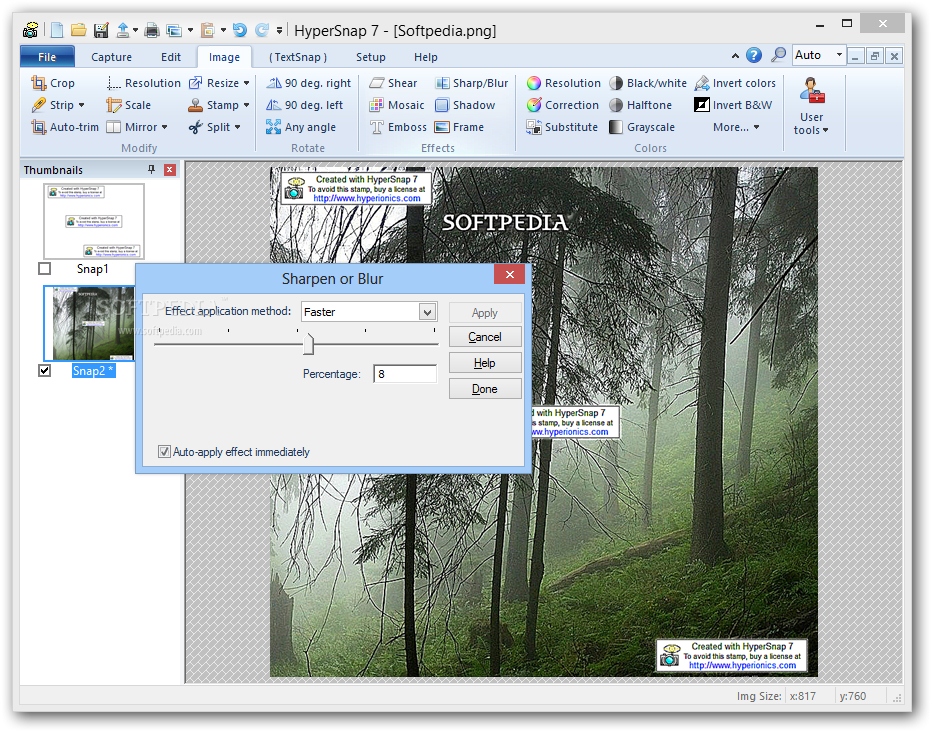932x732 pixels.
Task: Expand the More... colors menu
Action: click(x=736, y=127)
